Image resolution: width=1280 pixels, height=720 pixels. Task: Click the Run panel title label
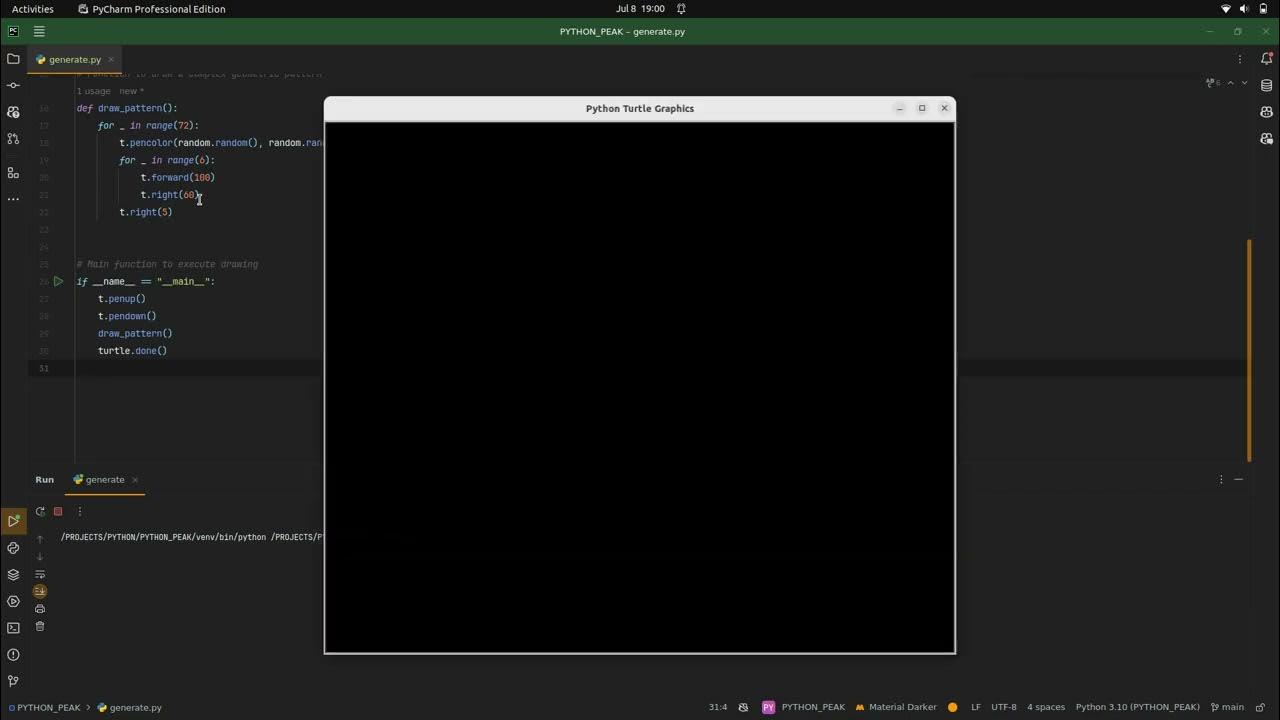click(45, 479)
